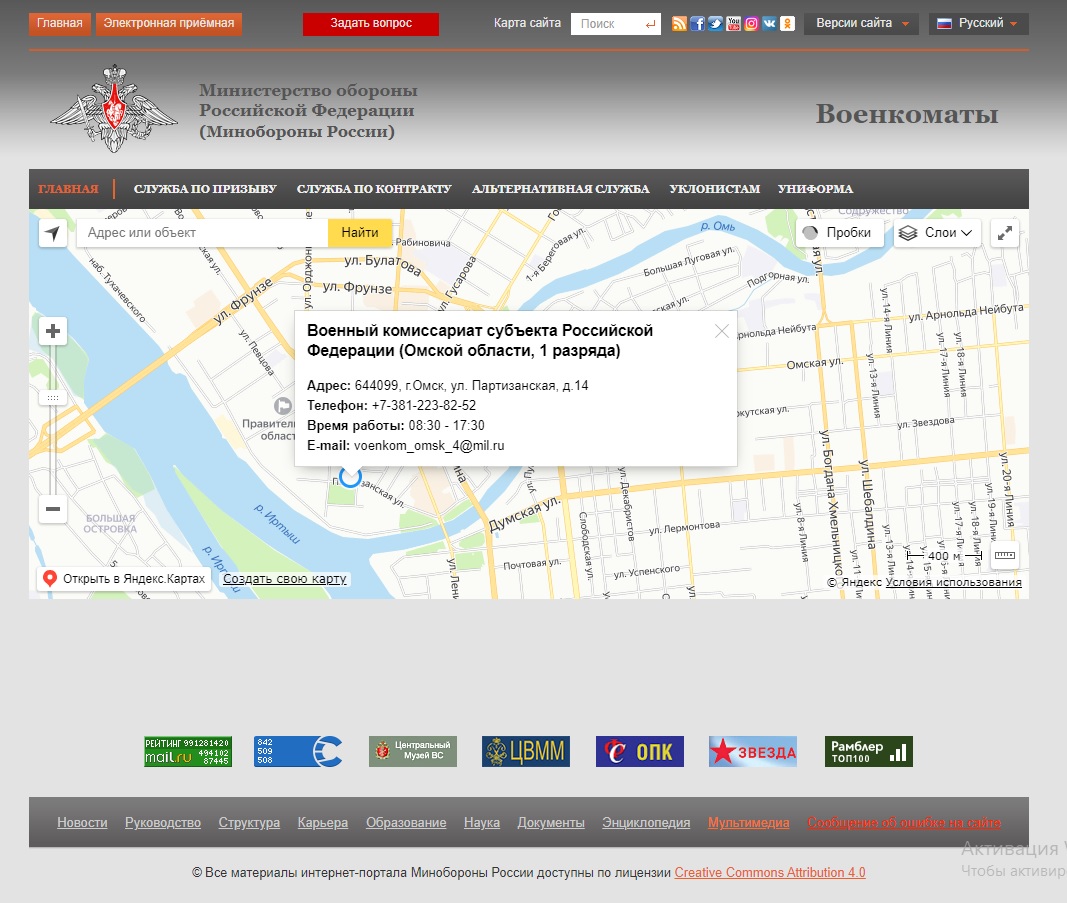Image resolution: width=1067 pixels, height=903 pixels.
Task: Zoom in the map with plus button
Action: coord(53,331)
